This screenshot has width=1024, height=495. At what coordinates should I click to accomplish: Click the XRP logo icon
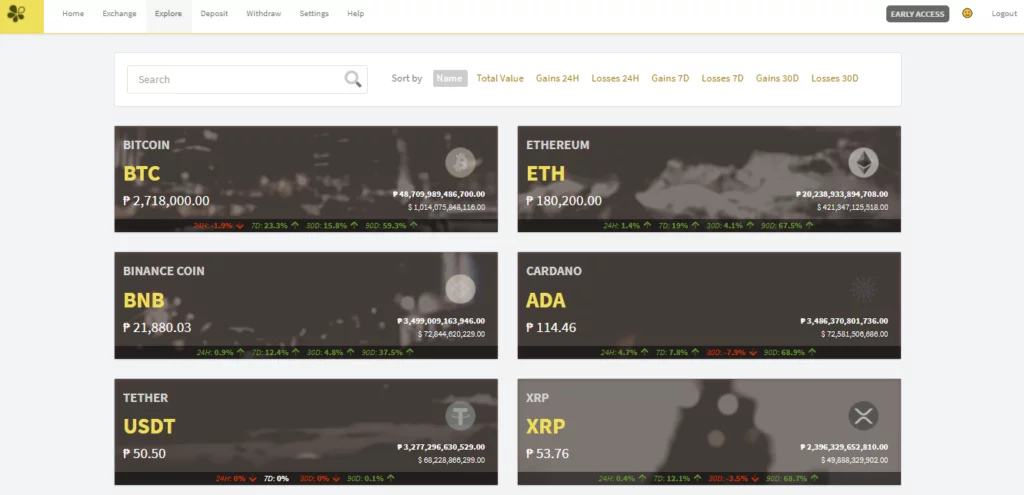coord(863,416)
